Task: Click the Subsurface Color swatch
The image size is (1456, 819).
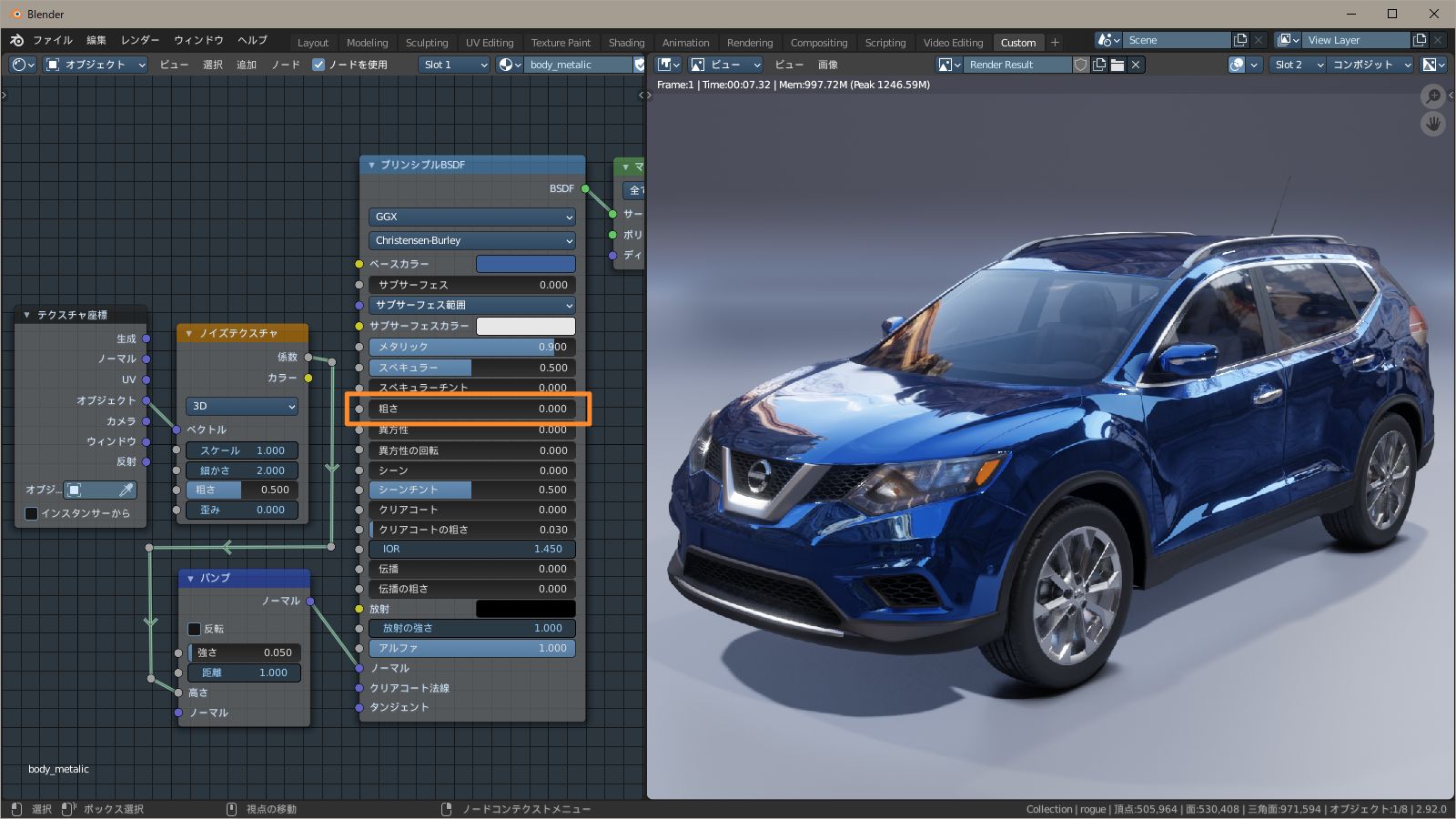Action: point(526,326)
